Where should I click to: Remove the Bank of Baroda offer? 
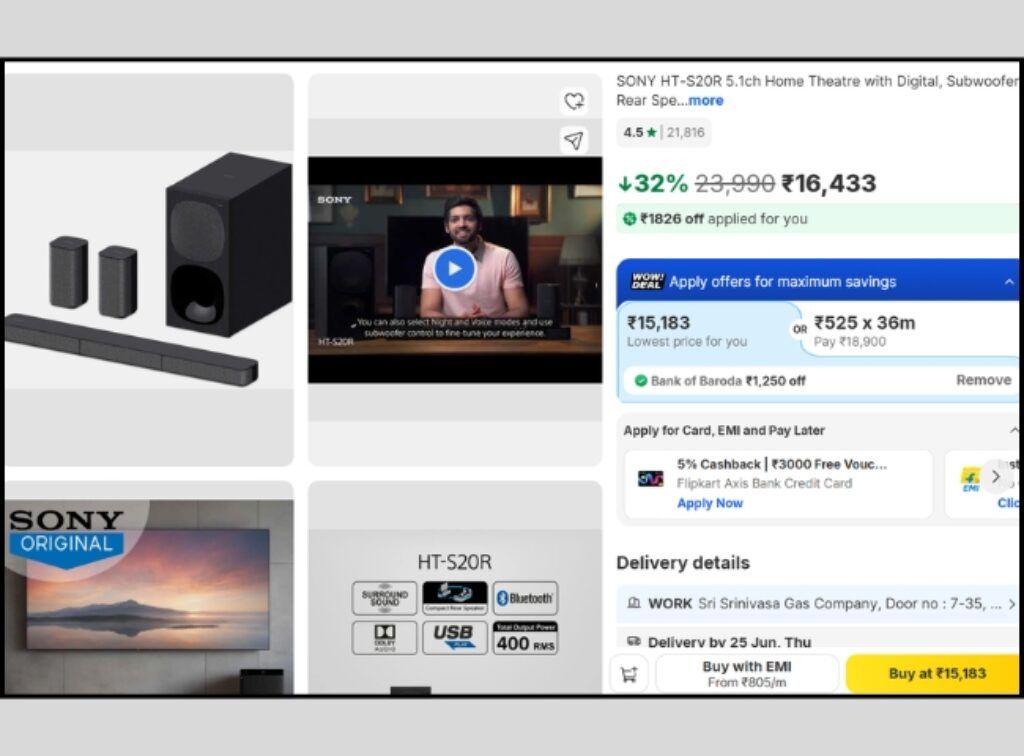click(x=984, y=380)
